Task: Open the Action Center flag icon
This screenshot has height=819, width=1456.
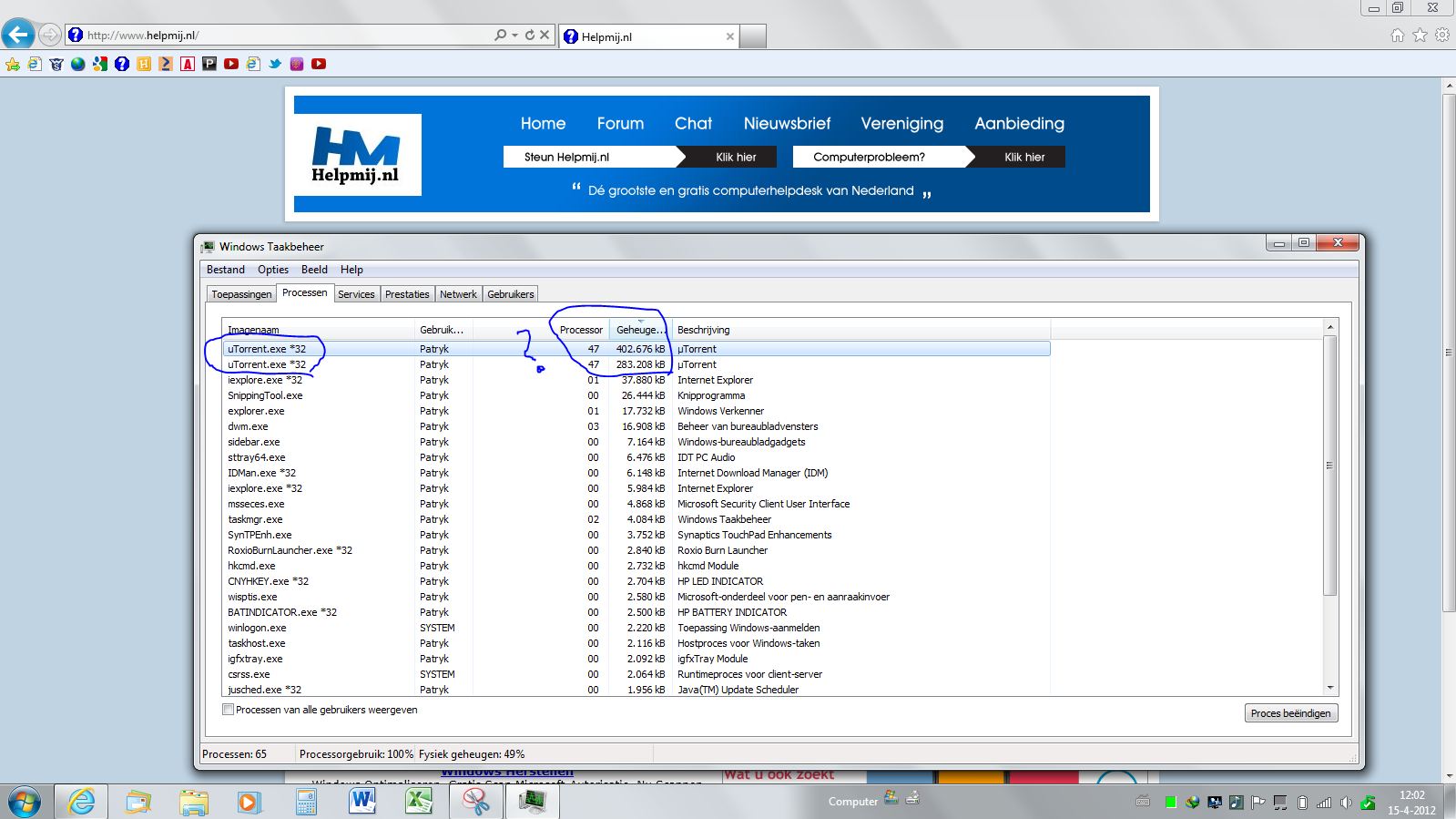Action: pyautogui.click(x=1258, y=803)
